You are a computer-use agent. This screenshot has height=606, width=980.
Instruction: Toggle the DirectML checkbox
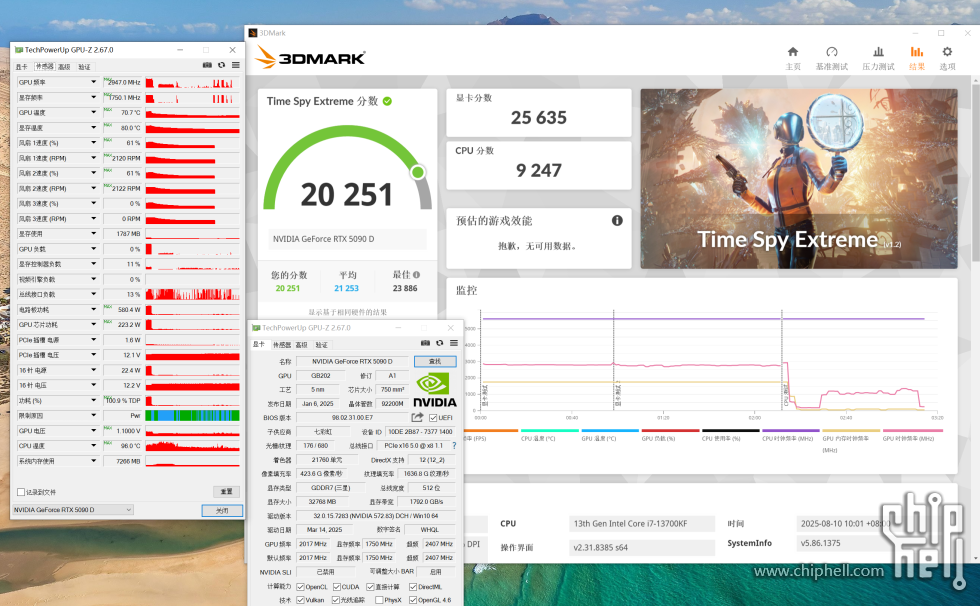(413, 587)
